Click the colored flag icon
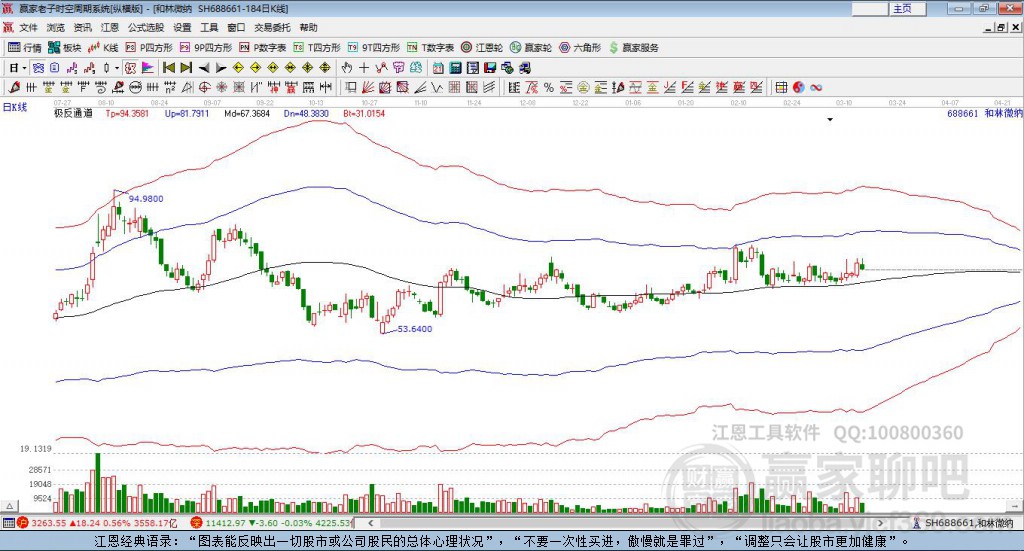This screenshot has width=1024, height=551. tap(148, 68)
